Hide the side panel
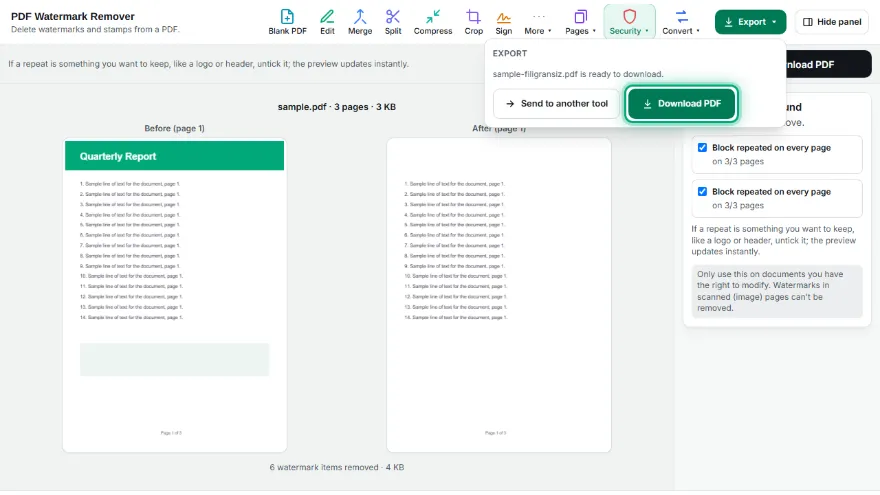 832,22
